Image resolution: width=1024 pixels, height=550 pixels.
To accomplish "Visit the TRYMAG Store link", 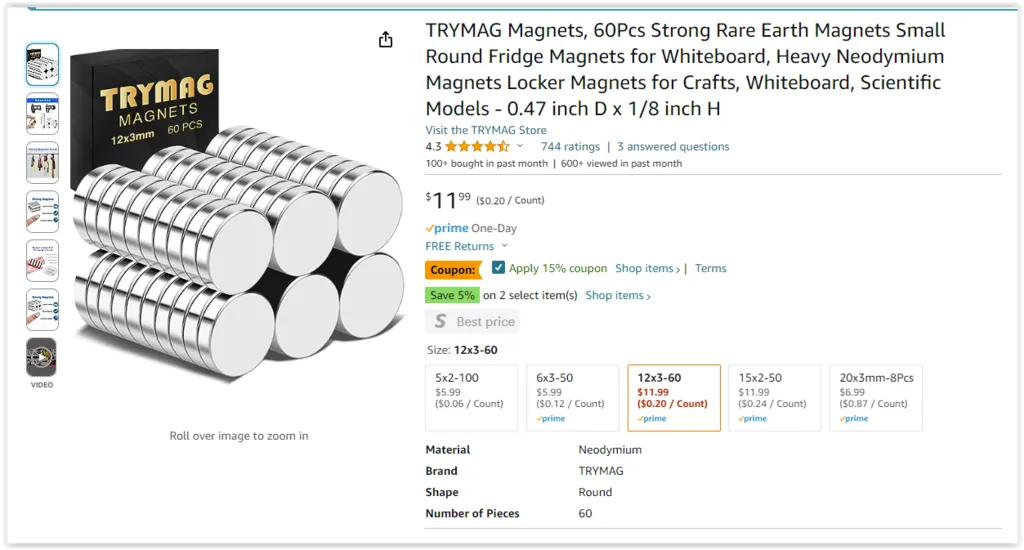I will point(486,130).
